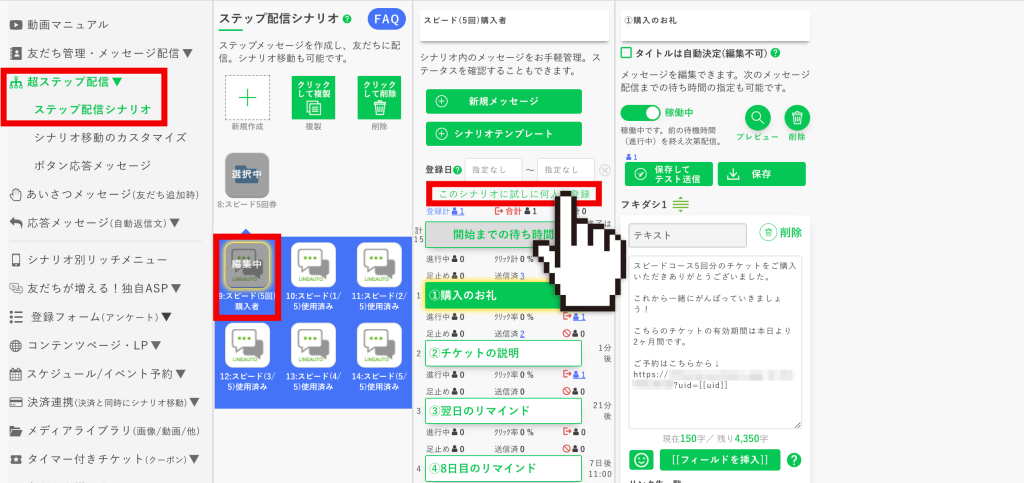Click 新規メッセージ button
Image resolution: width=1024 pixels, height=483 pixels.
point(504,101)
